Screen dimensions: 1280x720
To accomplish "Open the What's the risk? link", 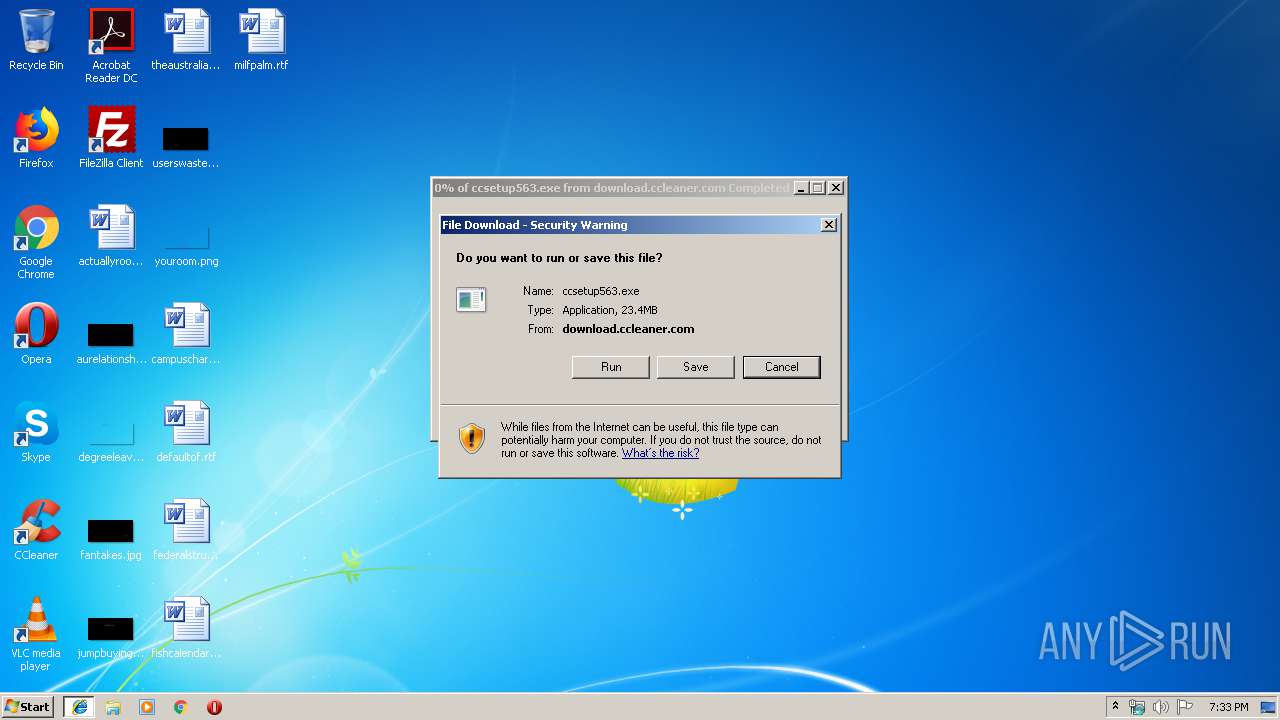I will [x=660, y=453].
